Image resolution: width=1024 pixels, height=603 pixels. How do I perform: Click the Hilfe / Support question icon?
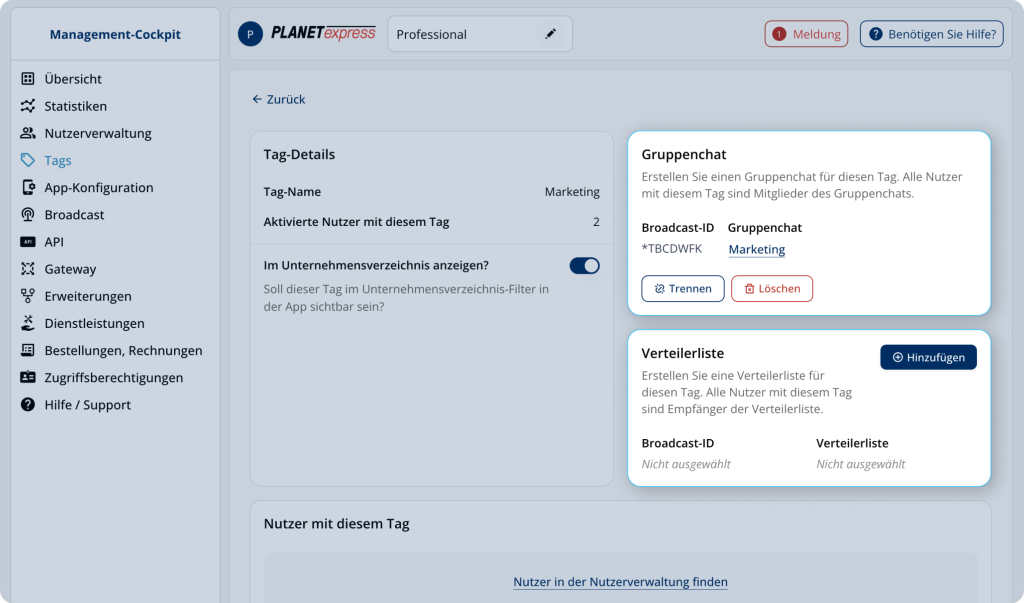[x=27, y=405]
